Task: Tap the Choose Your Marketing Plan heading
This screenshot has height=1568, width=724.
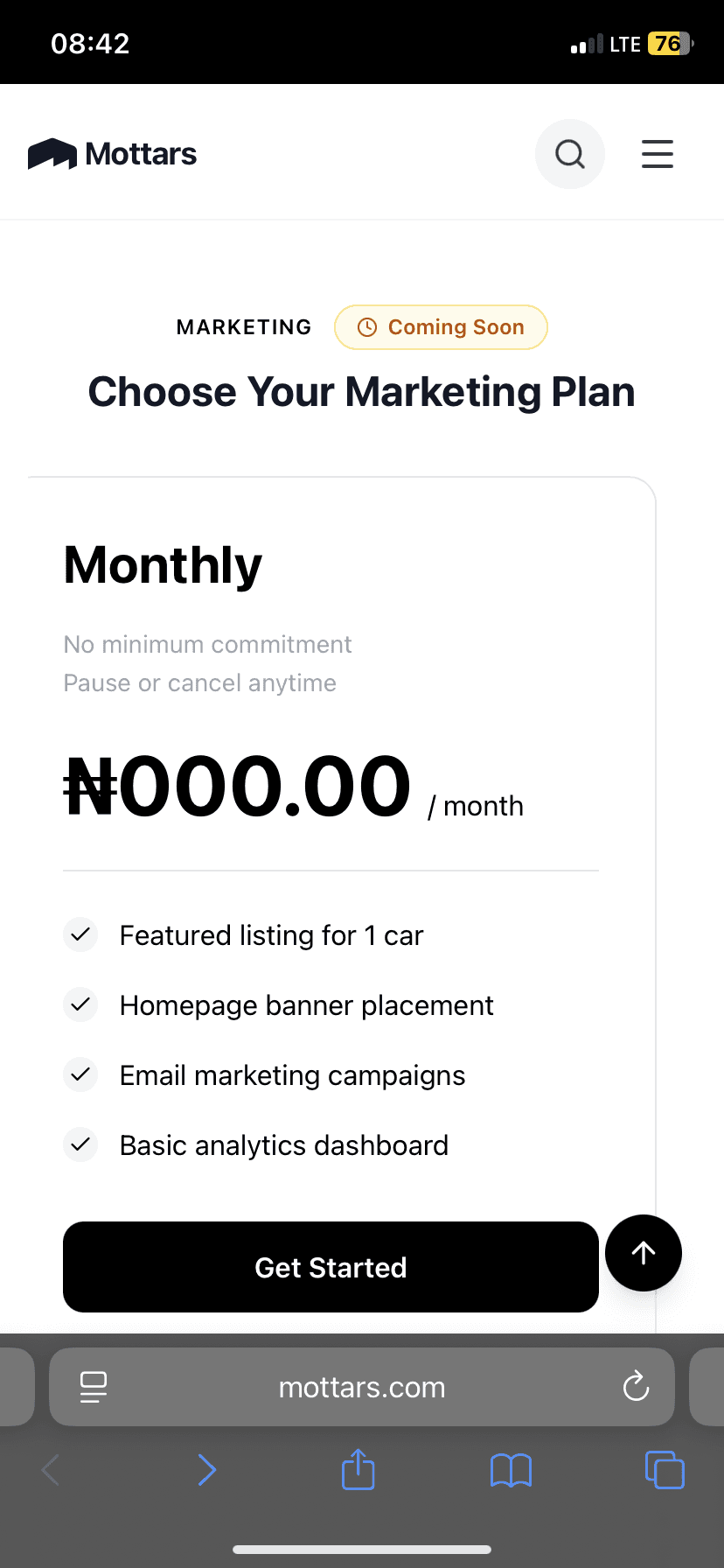Action: tap(362, 392)
